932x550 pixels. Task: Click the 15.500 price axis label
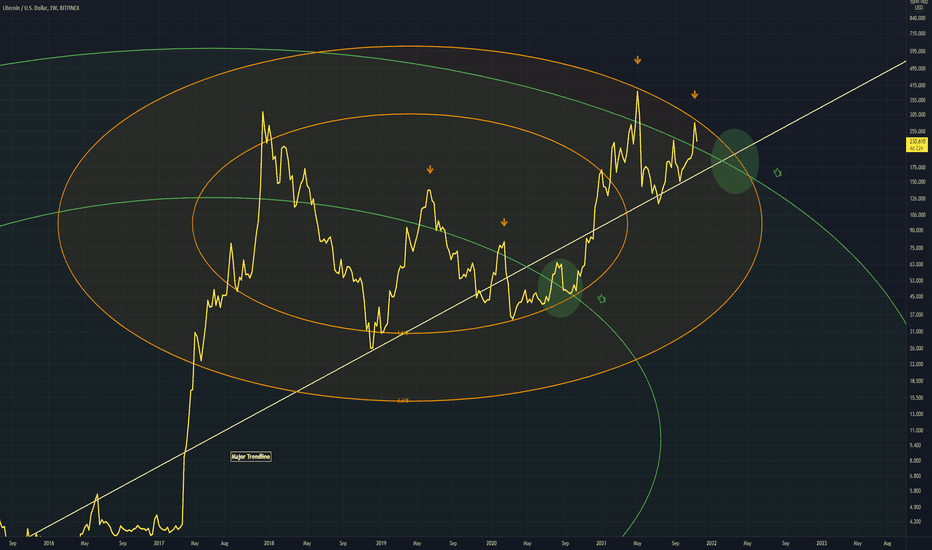[918, 398]
